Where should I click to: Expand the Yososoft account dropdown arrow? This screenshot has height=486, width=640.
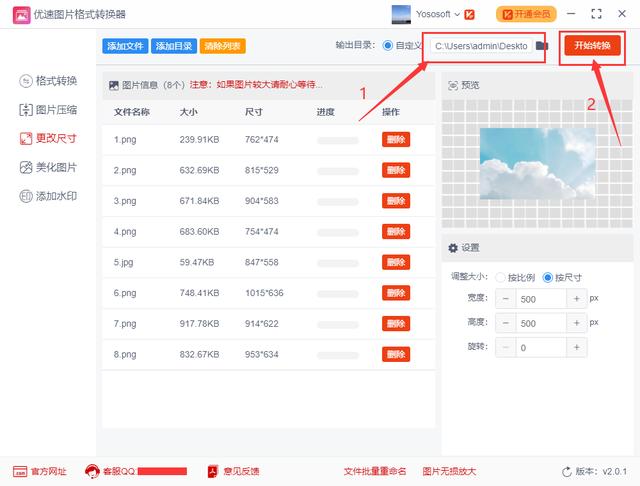point(457,14)
